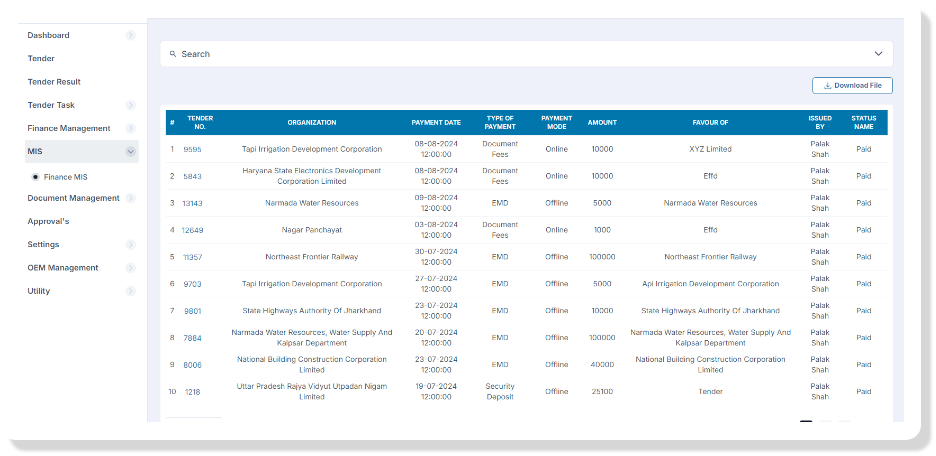
Task: Click the Download File button
Action: point(852,86)
